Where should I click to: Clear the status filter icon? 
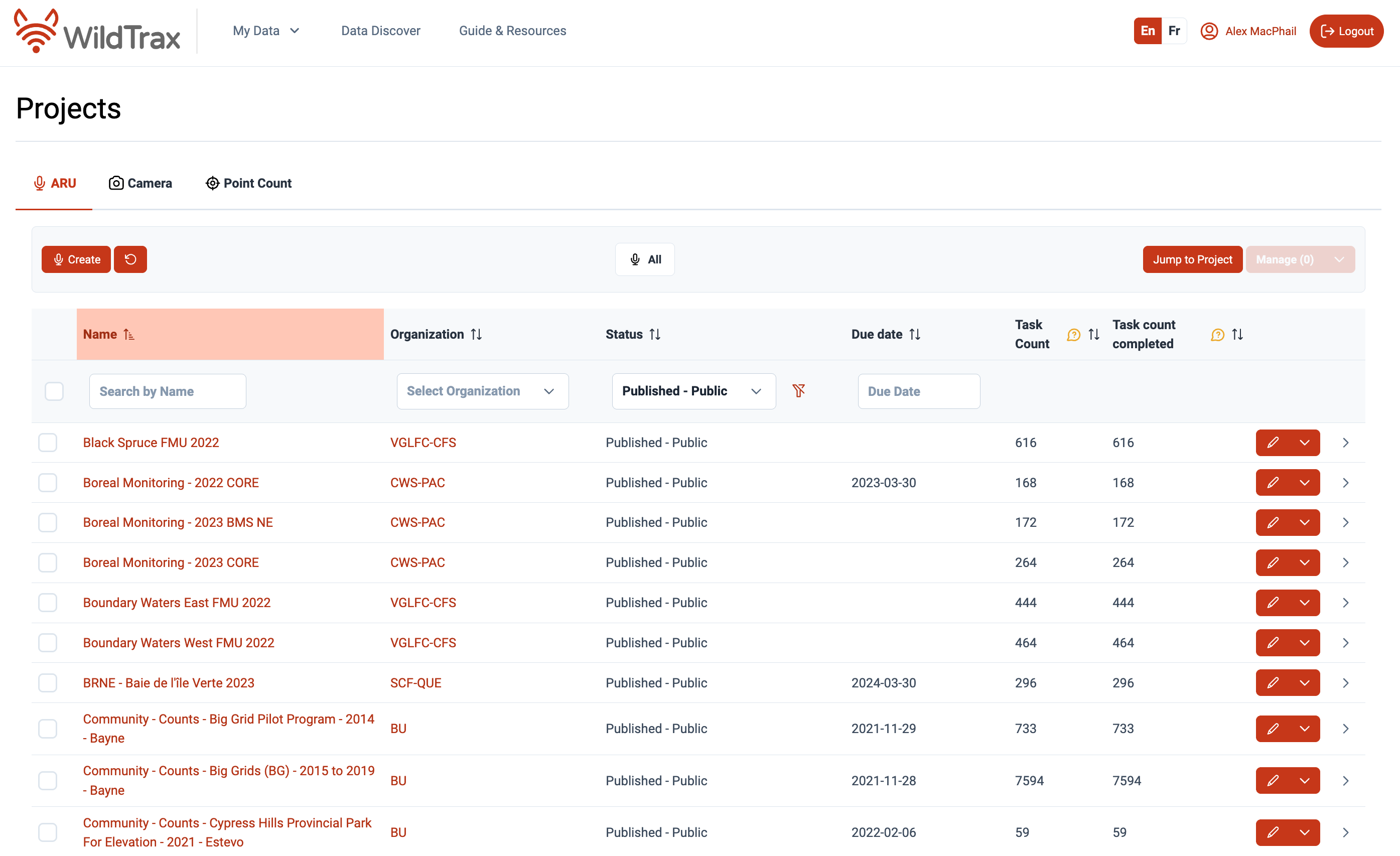pos(798,391)
